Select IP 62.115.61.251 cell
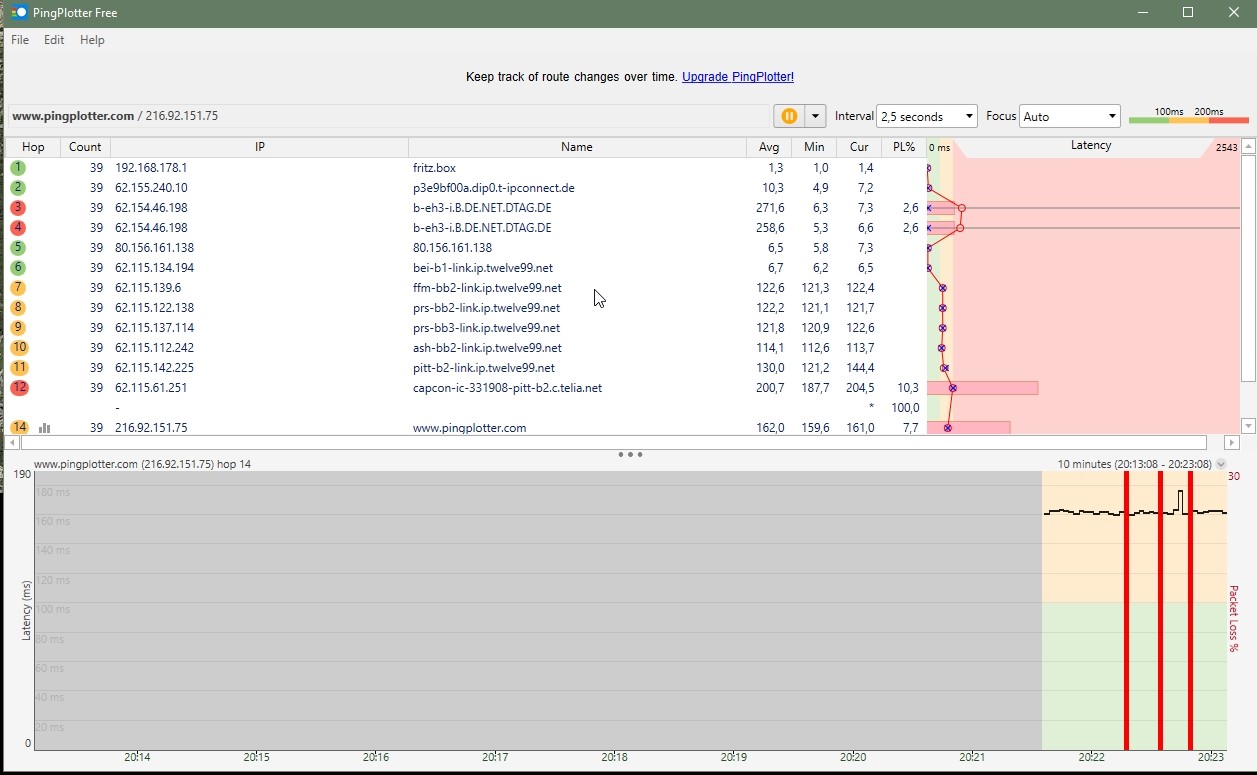Image resolution: width=1257 pixels, height=775 pixels. click(151, 388)
